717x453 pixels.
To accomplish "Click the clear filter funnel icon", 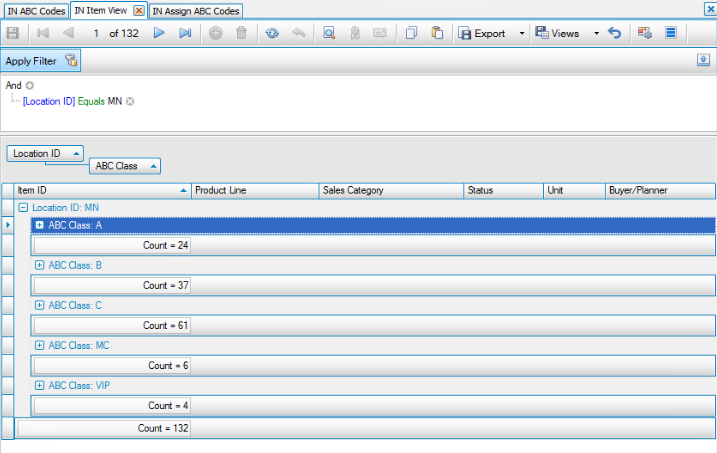I will 71,60.
